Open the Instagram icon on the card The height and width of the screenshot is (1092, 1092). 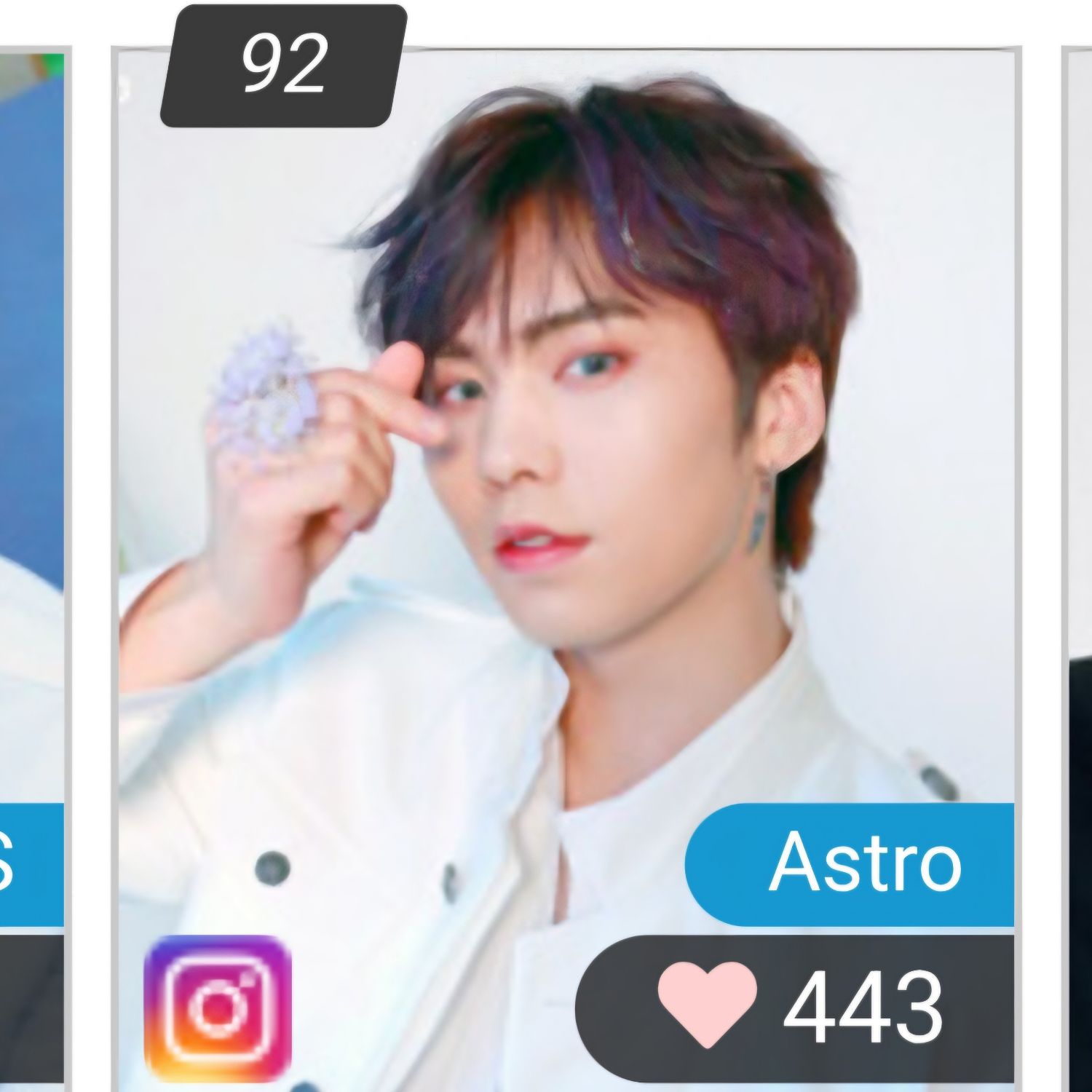[x=217, y=1008]
